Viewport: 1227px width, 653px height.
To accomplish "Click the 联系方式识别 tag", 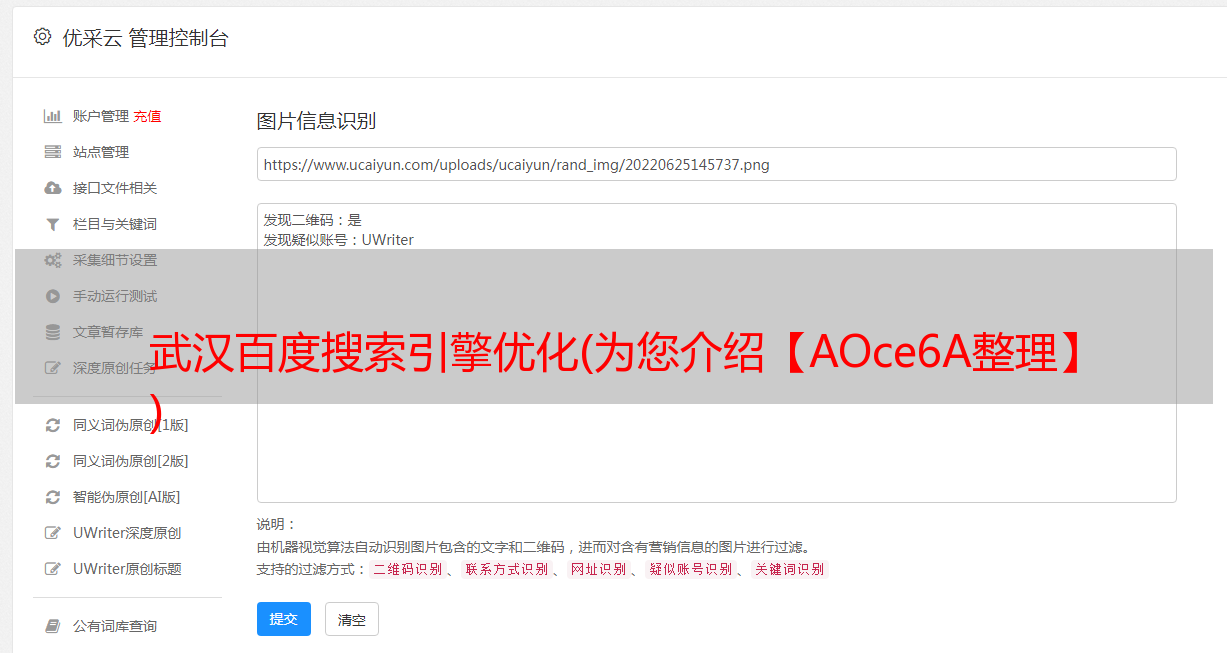I will pyautogui.click(x=506, y=569).
